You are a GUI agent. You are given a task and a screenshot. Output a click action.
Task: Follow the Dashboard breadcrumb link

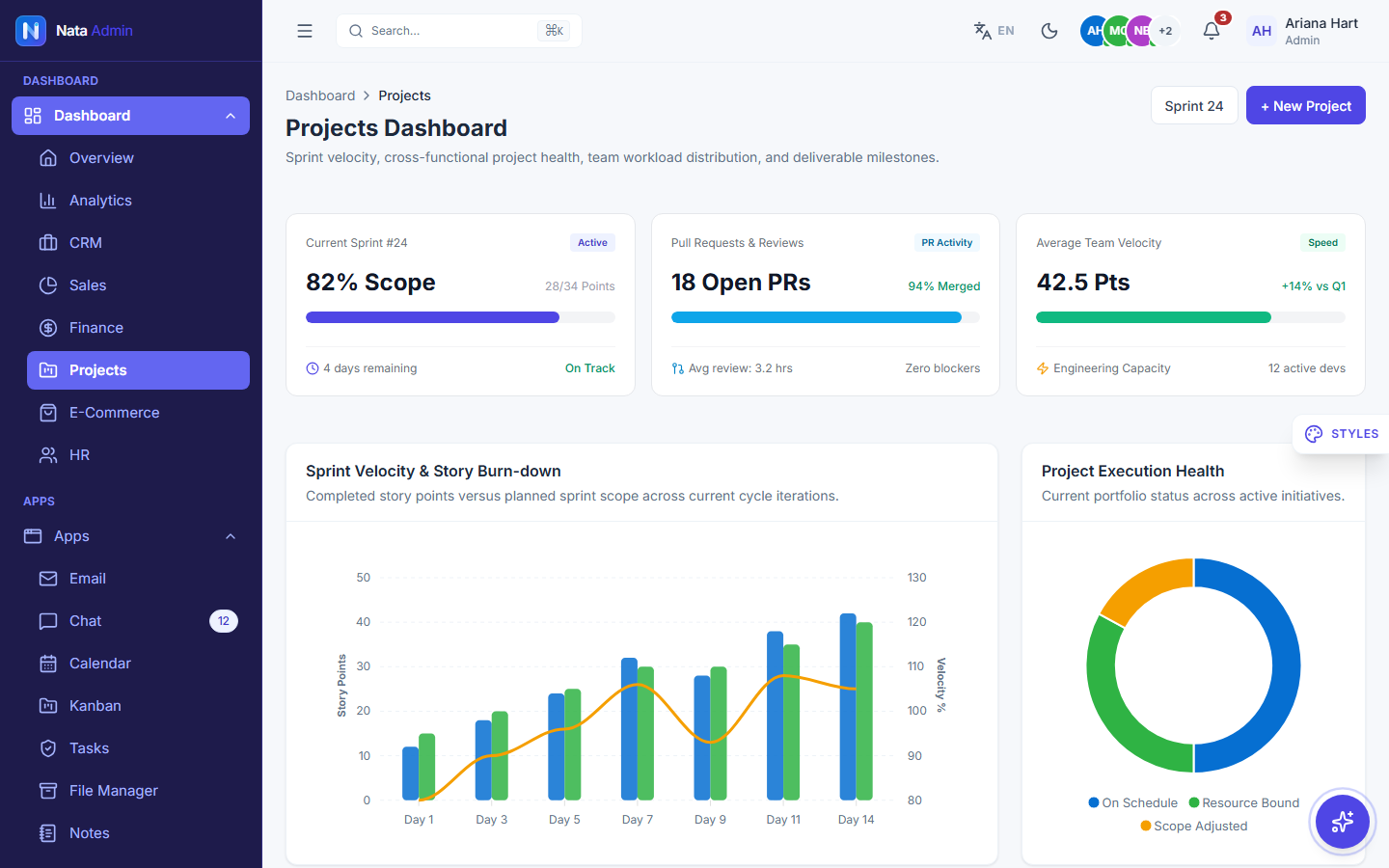320,95
